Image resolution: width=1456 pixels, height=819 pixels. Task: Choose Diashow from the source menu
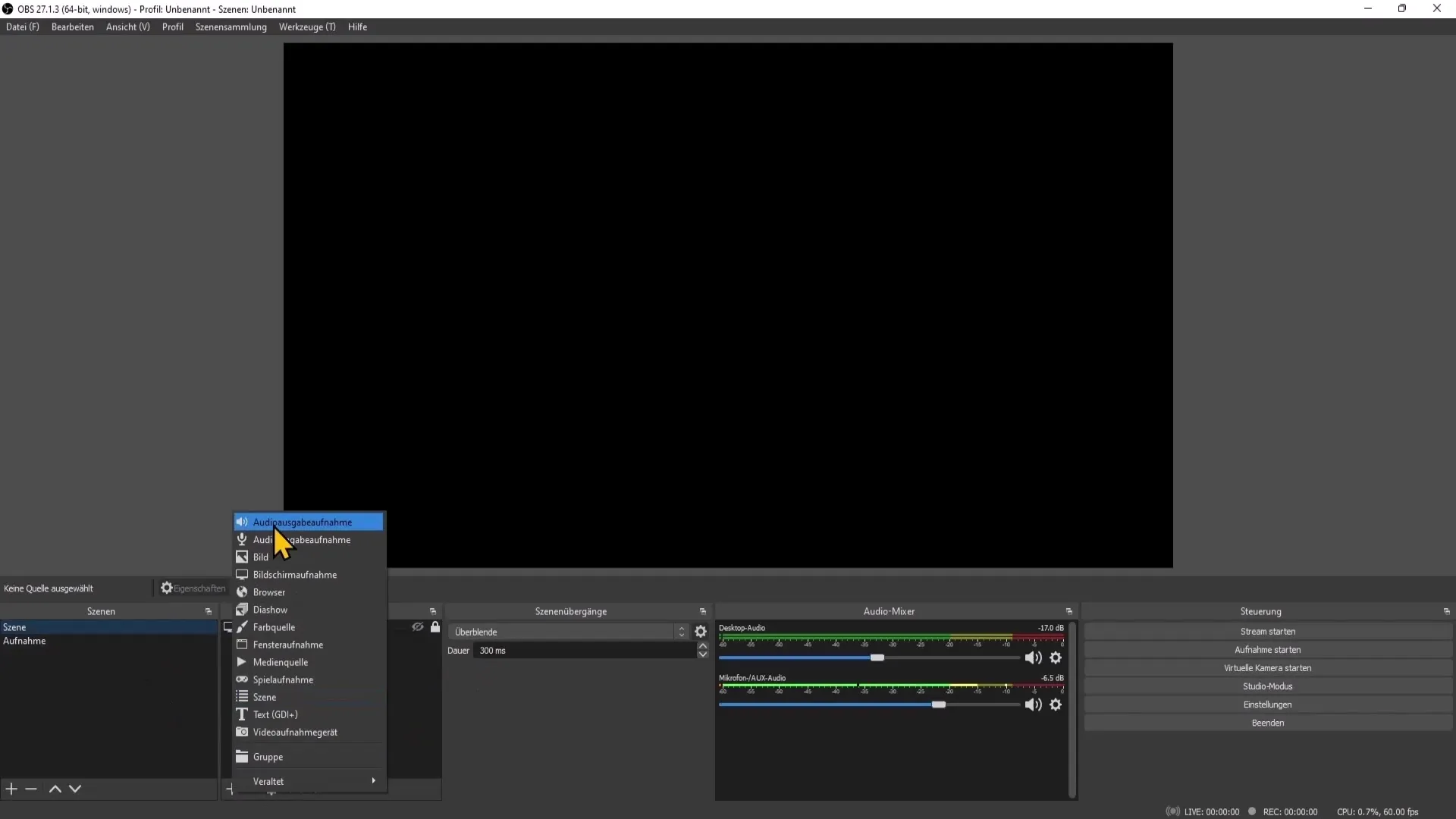click(x=309, y=609)
